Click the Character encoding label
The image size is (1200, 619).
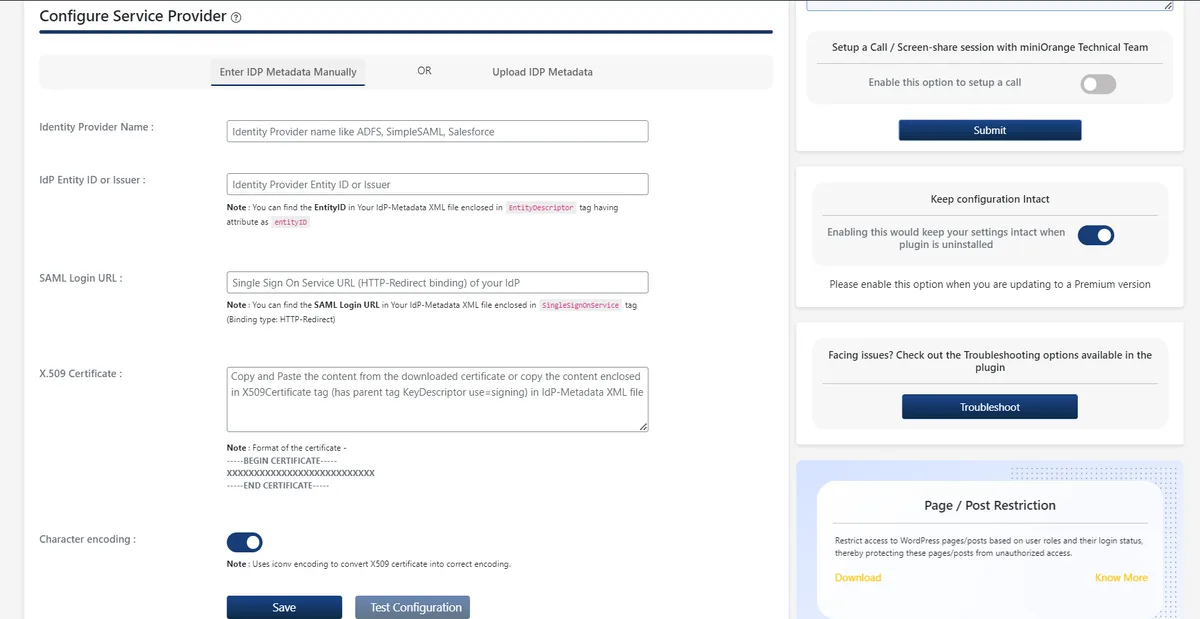coord(87,539)
